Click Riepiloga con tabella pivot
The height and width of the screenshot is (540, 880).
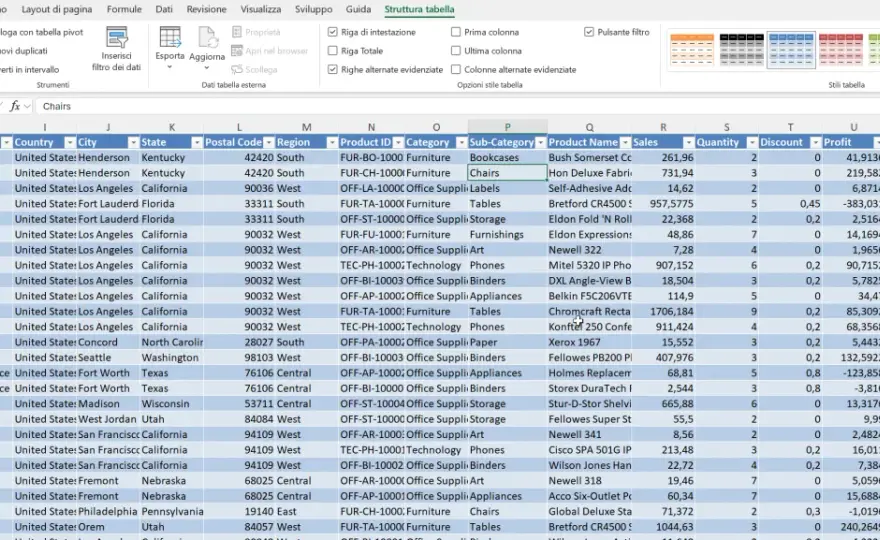[42, 32]
